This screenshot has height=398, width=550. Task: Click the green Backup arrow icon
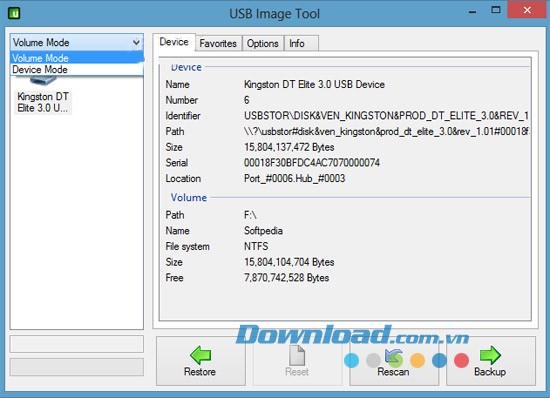pos(490,355)
